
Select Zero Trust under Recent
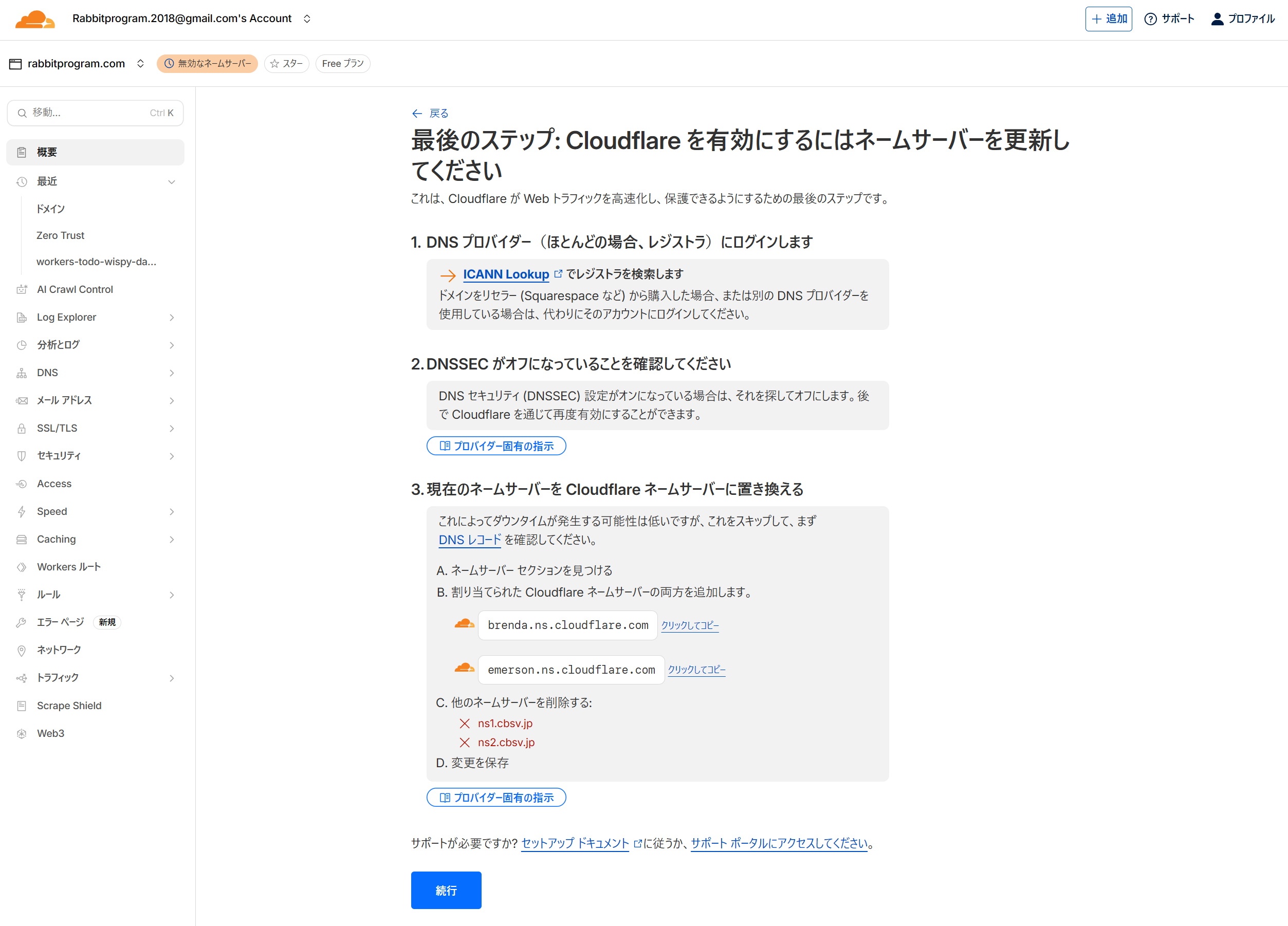tap(60, 236)
